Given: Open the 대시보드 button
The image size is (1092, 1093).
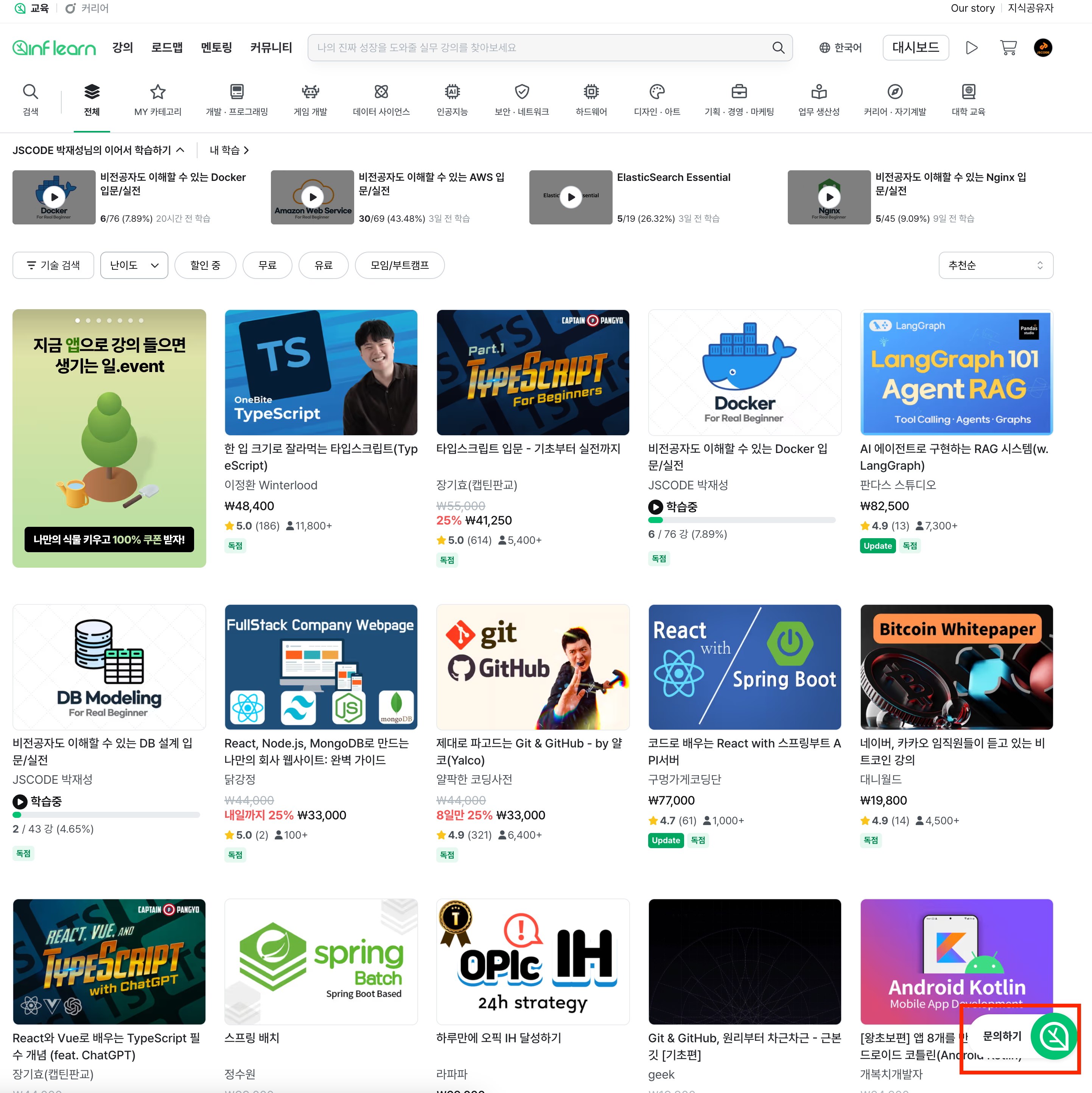Looking at the screenshot, I should click(x=916, y=48).
